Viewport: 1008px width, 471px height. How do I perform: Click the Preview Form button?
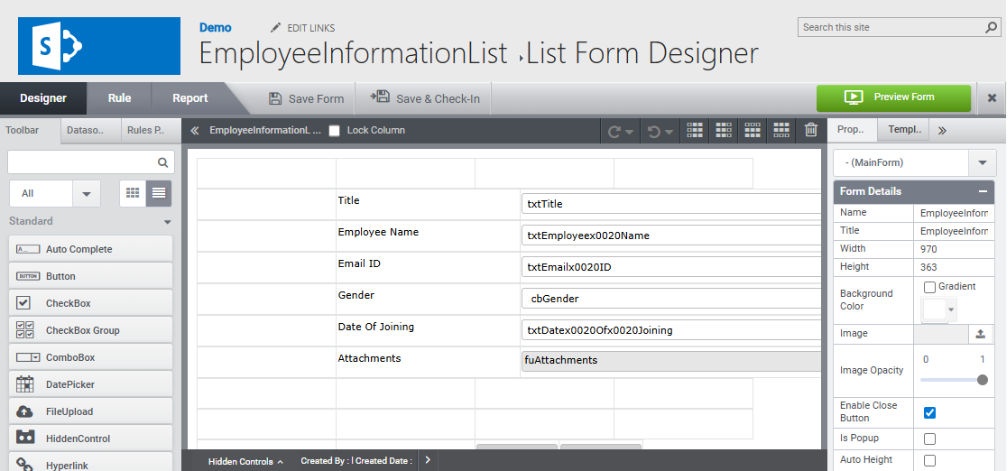point(894,98)
